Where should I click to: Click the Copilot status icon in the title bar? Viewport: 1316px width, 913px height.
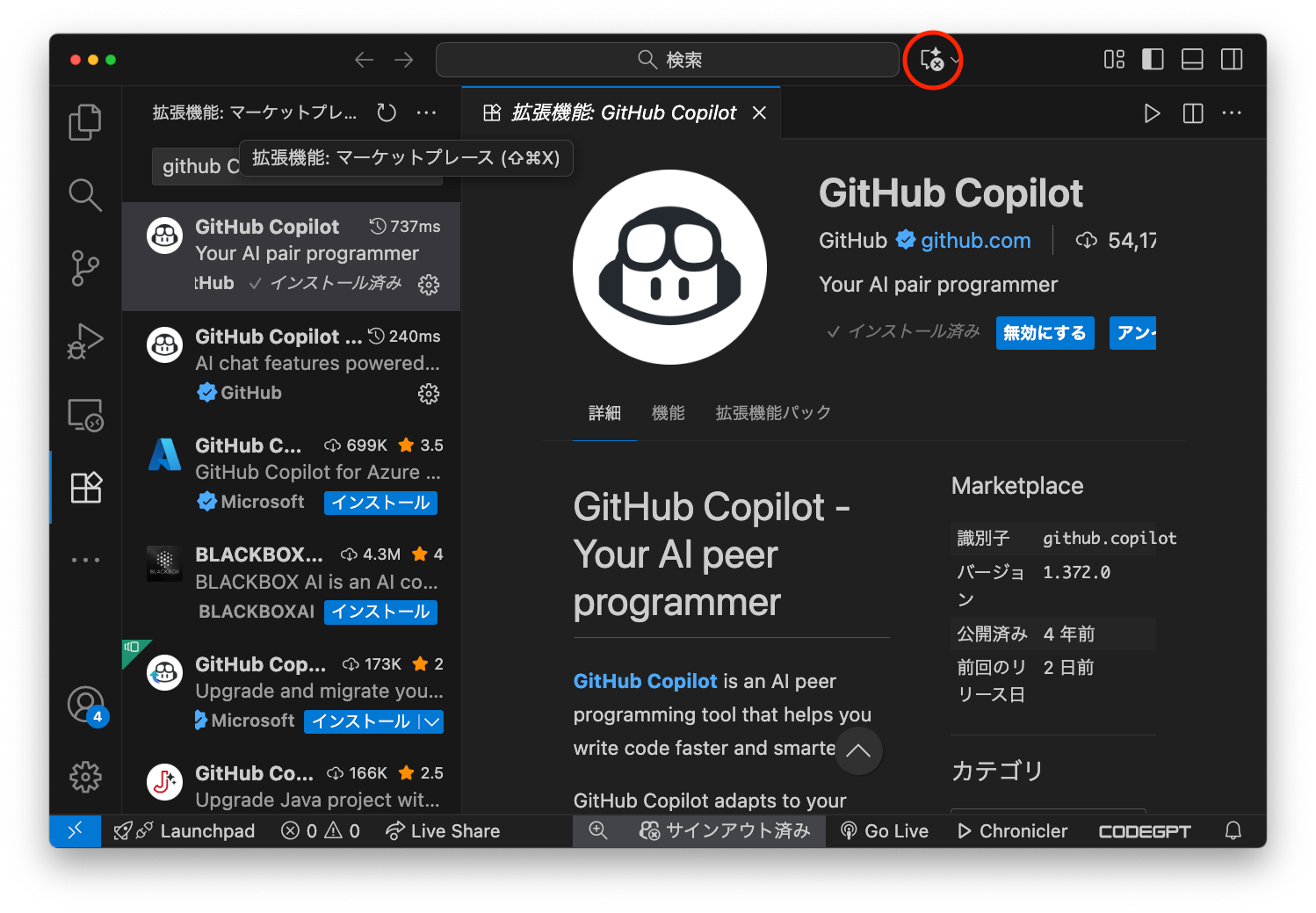tap(931, 60)
